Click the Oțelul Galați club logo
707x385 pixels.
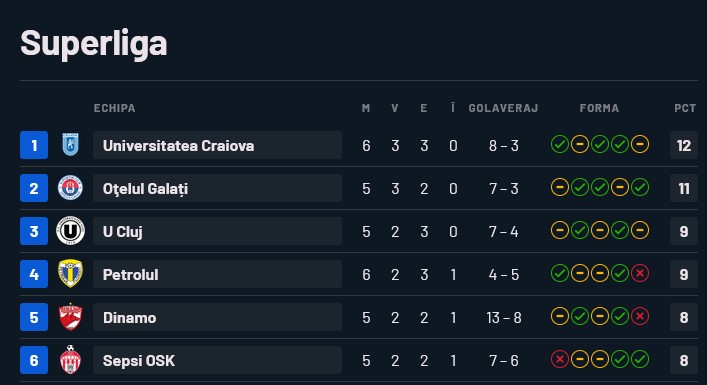tap(70, 188)
